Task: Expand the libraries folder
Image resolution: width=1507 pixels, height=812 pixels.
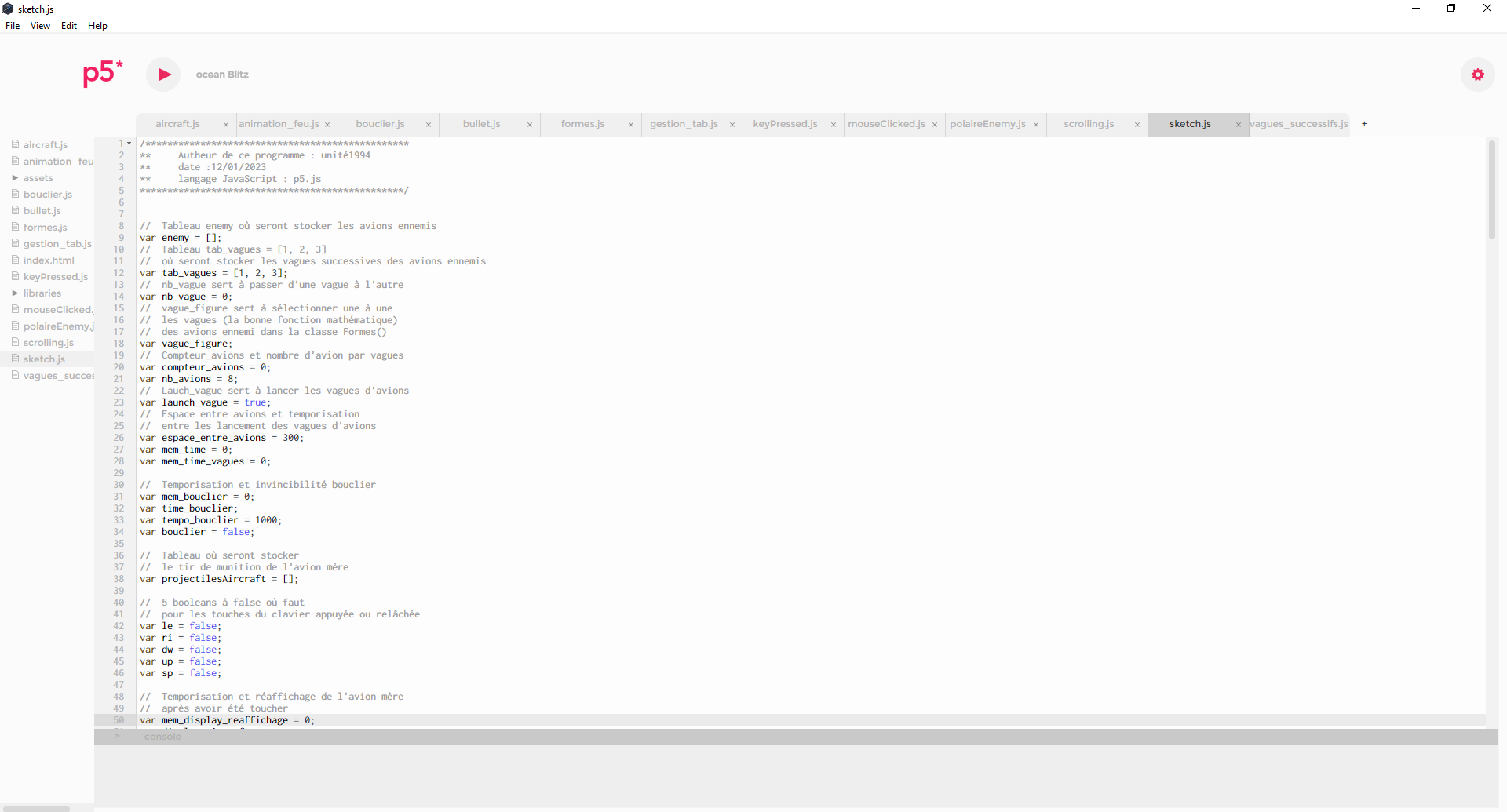Action: coord(15,293)
